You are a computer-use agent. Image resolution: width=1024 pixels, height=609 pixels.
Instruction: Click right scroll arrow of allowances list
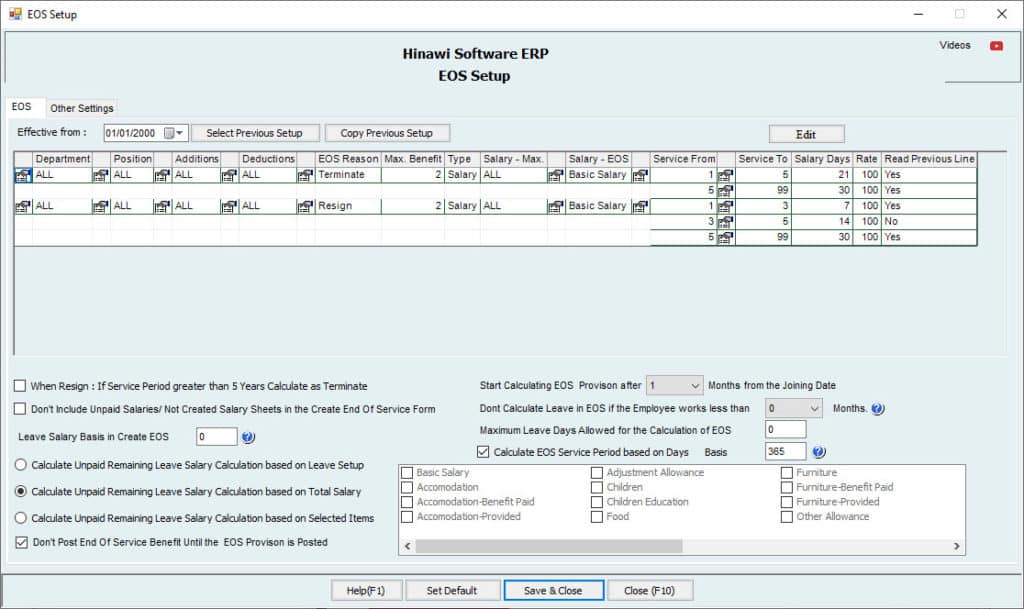point(957,546)
